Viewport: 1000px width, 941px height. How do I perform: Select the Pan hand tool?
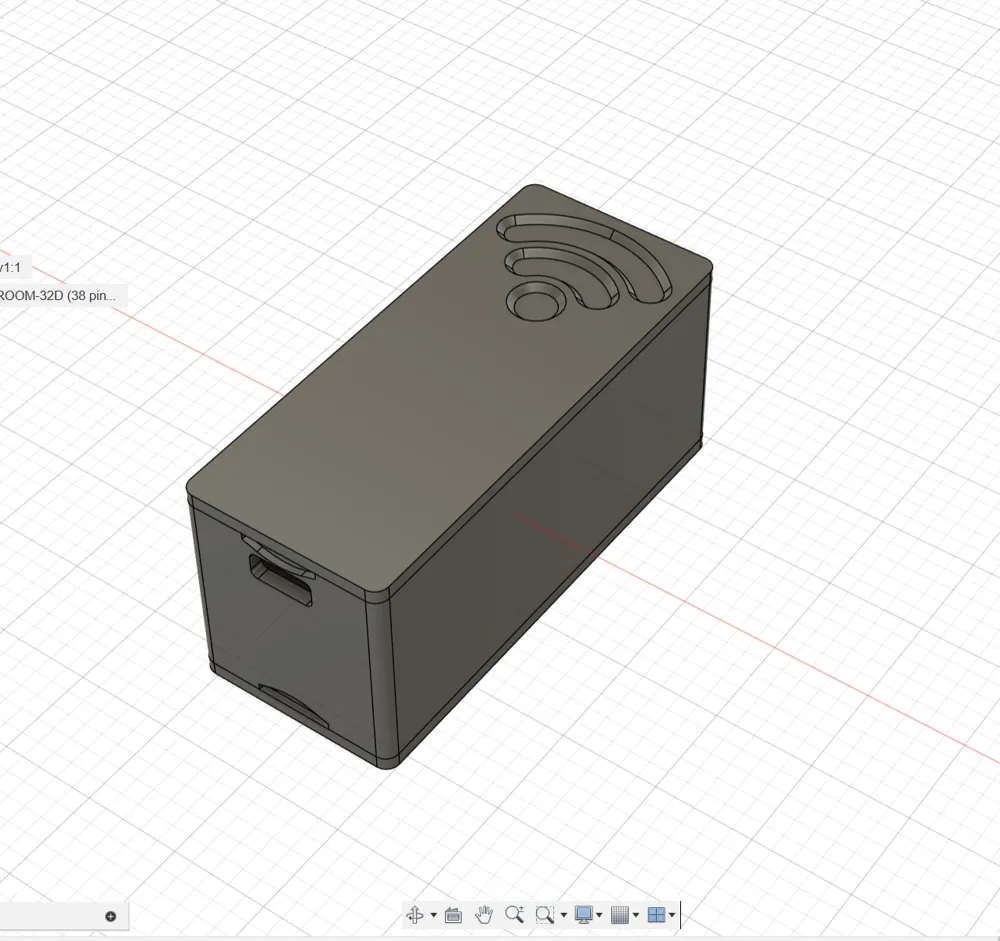pyautogui.click(x=484, y=915)
